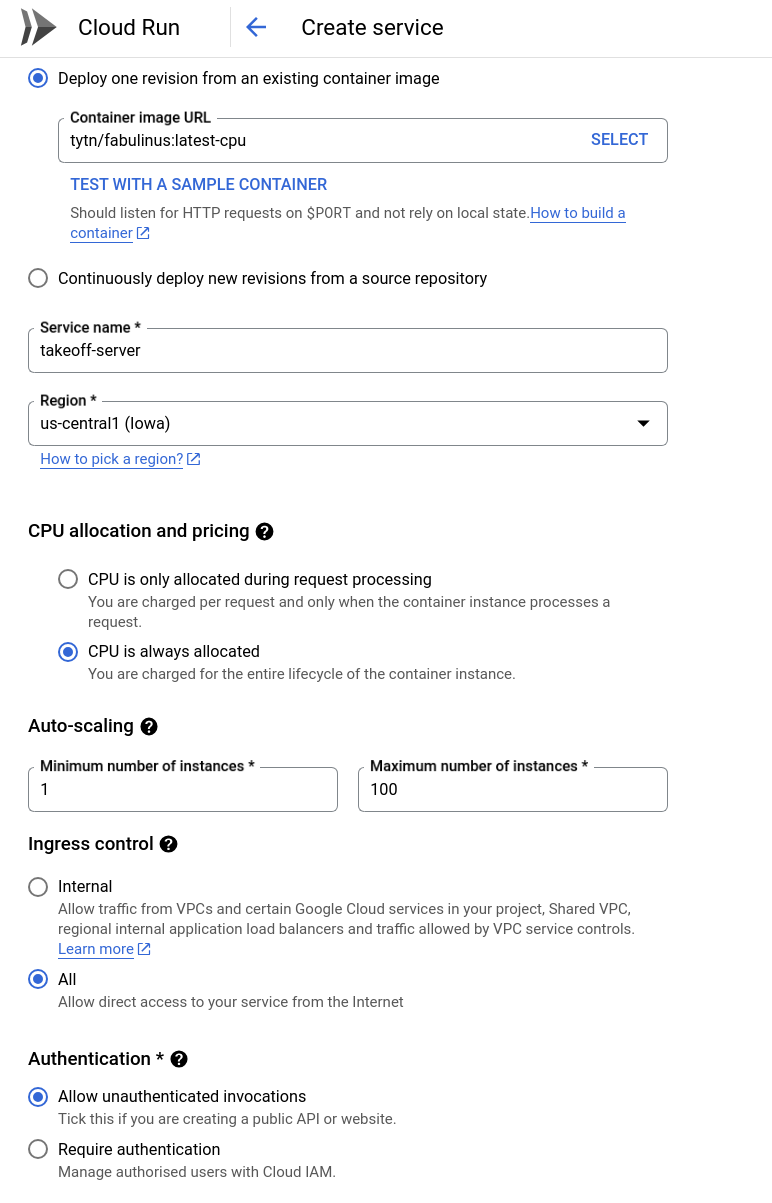
Task: Select Allow unauthenticated invocations
Action: tap(38, 1097)
